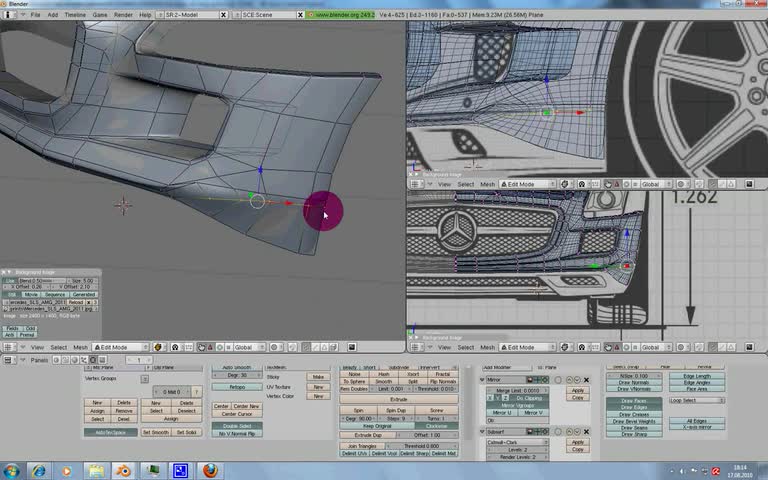Screen dimensions: 768x480
Task: Open Firefox from the Windows taskbar
Action: click(209, 470)
